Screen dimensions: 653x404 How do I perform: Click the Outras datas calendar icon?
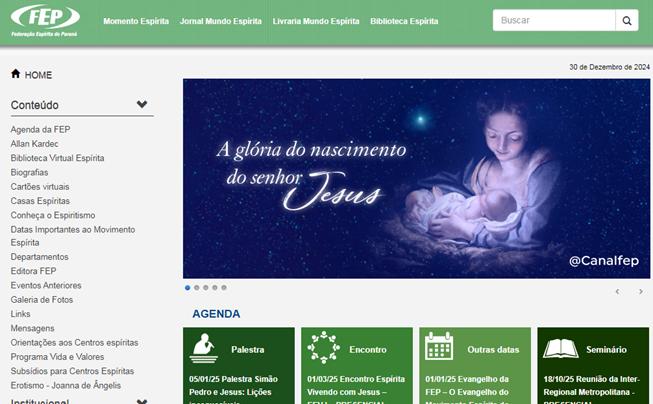point(439,346)
